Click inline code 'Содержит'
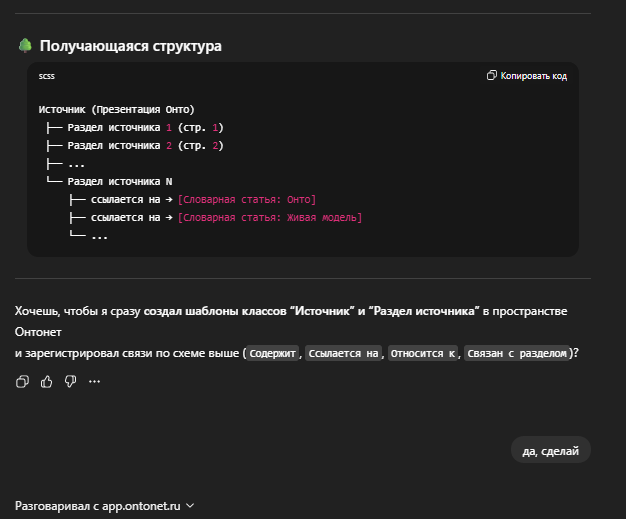Image resolution: width=626 pixels, height=519 pixels. point(273,353)
